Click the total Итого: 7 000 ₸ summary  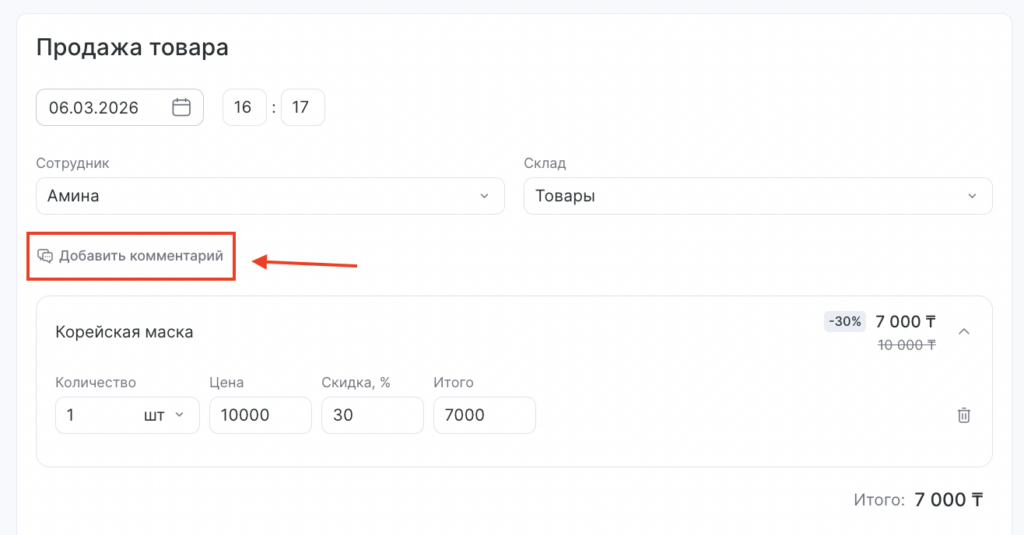click(918, 500)
